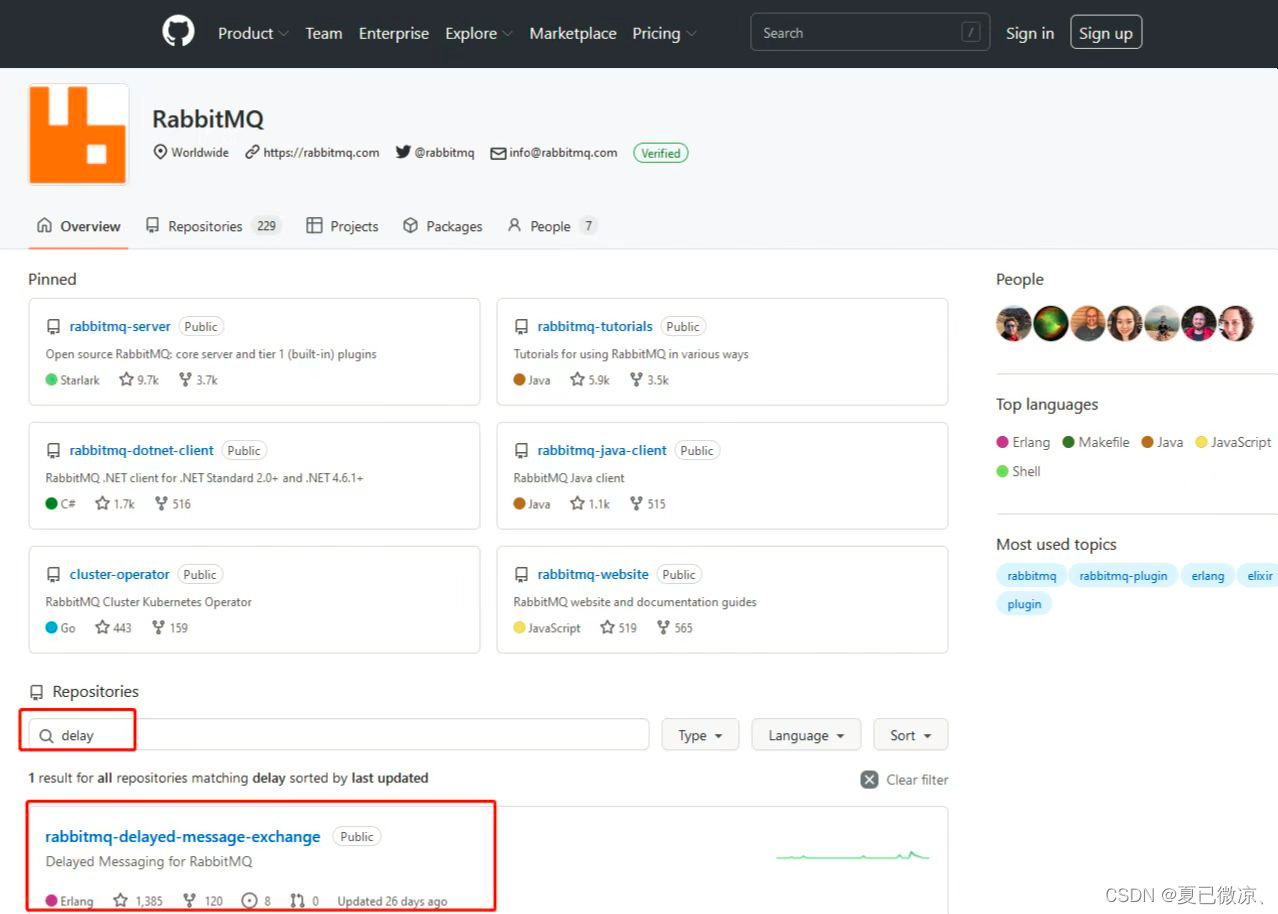Click the 519 stars of rabbitmq-website

(618, 628)
